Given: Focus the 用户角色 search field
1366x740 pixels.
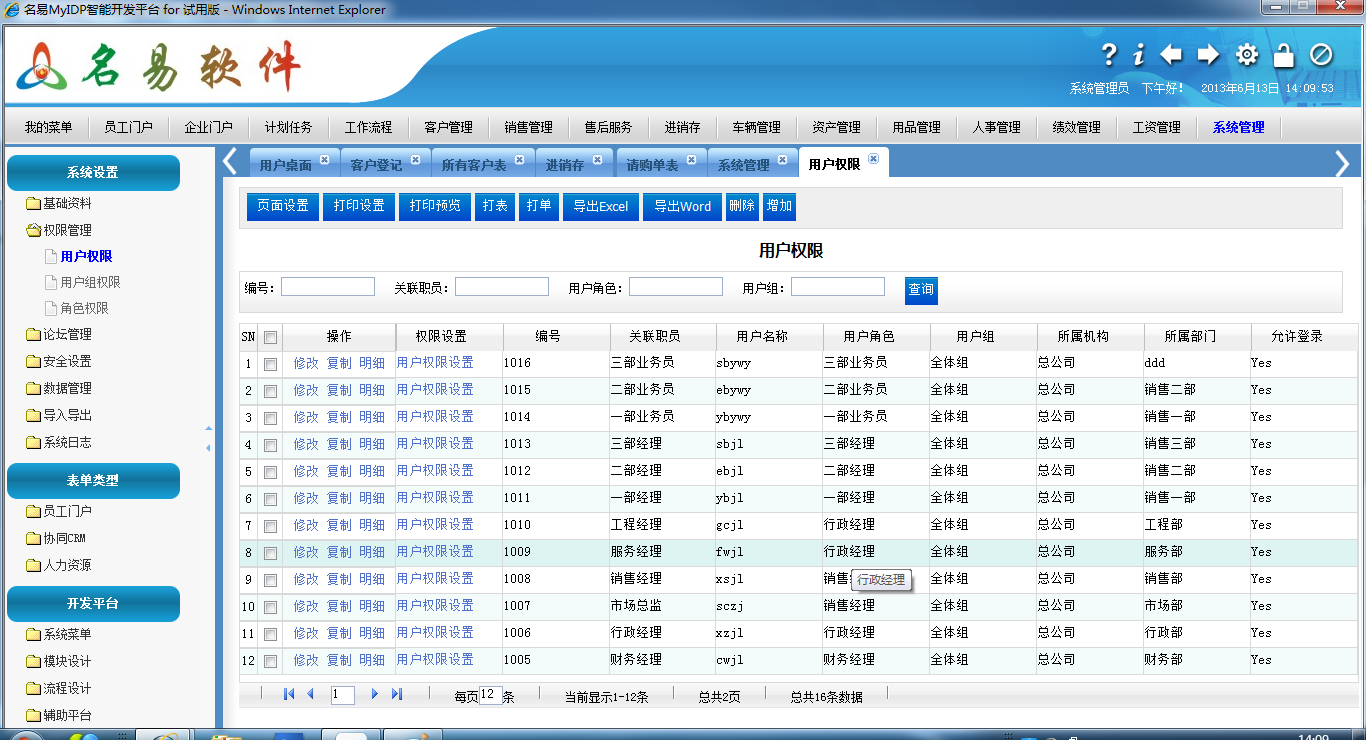Looking at the screenshot, I should click(676, 287).
